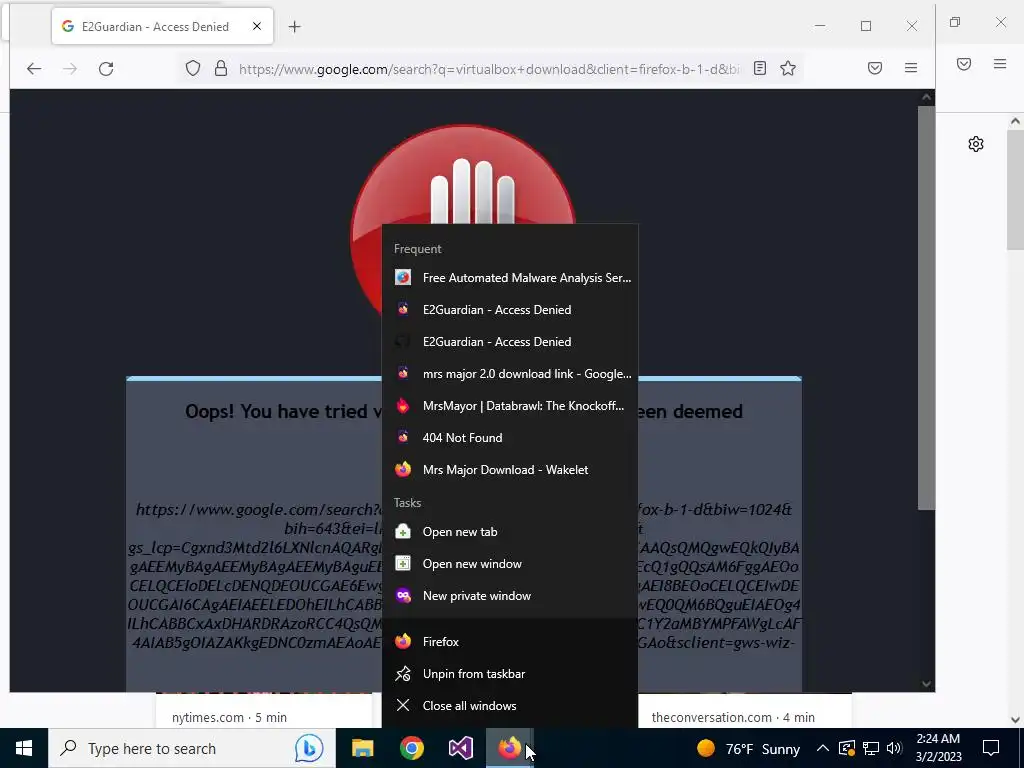This screenshot has height=768, width=1024.
Task: Choose New private window task
Action: click(x=510, y=596)
